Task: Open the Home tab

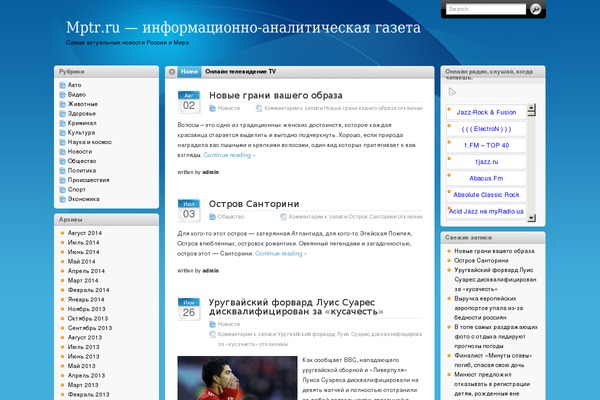Action: [189, 72]
